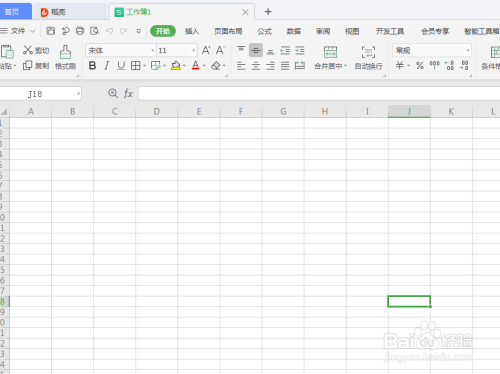The image size is (500, 374).
Task: Expand the Merge and Center dropdown arrow
Action: (x=346, y=66)
